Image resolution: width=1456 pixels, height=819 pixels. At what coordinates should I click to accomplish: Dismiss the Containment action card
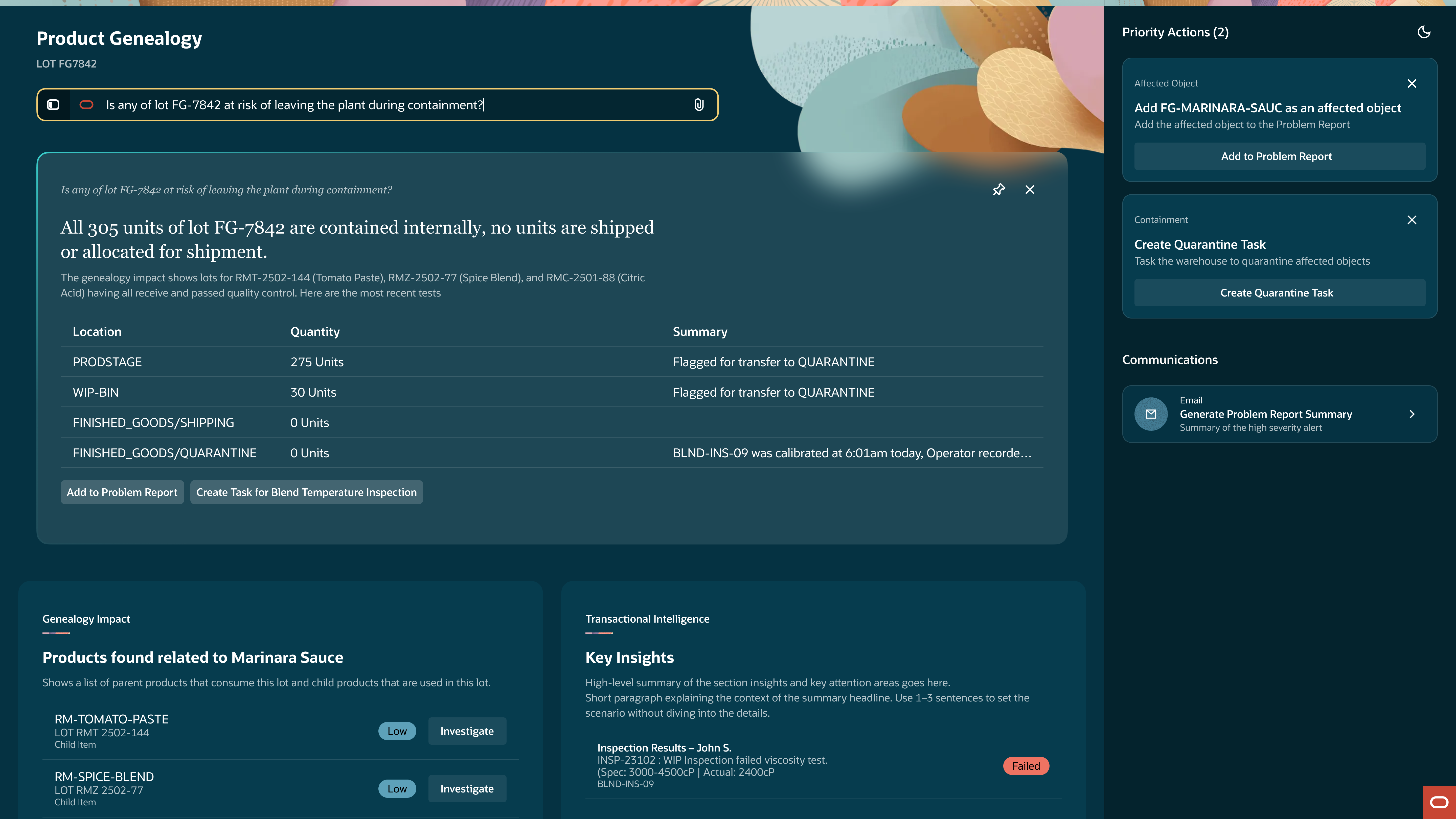pyautogui.click(x=1412, y=220)
